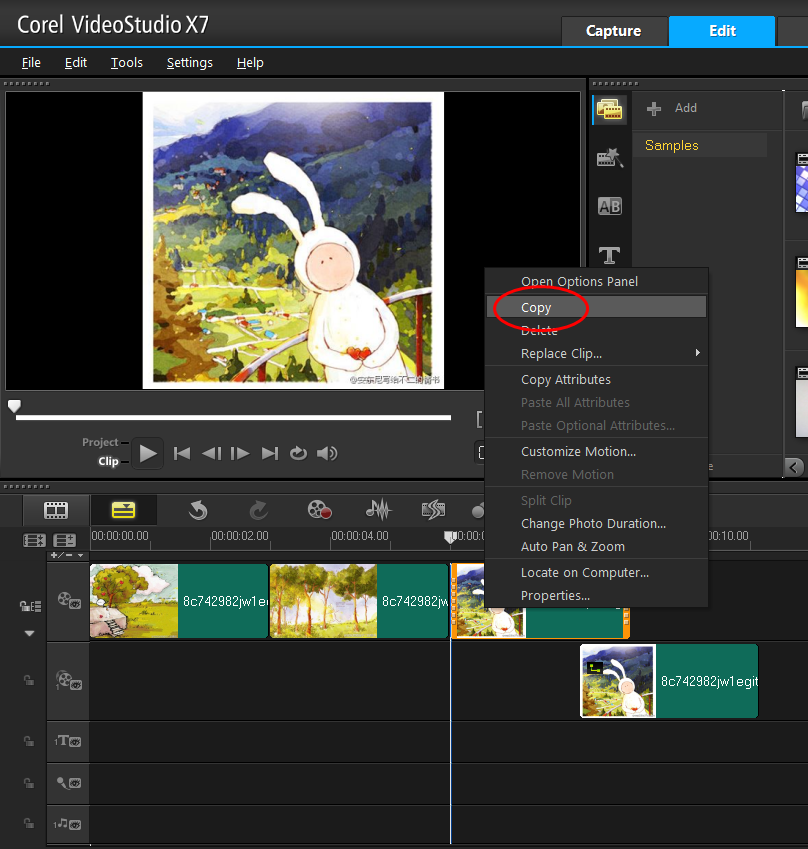Switch preview to Project mode

pyautogui.click(x=100, y=442)
